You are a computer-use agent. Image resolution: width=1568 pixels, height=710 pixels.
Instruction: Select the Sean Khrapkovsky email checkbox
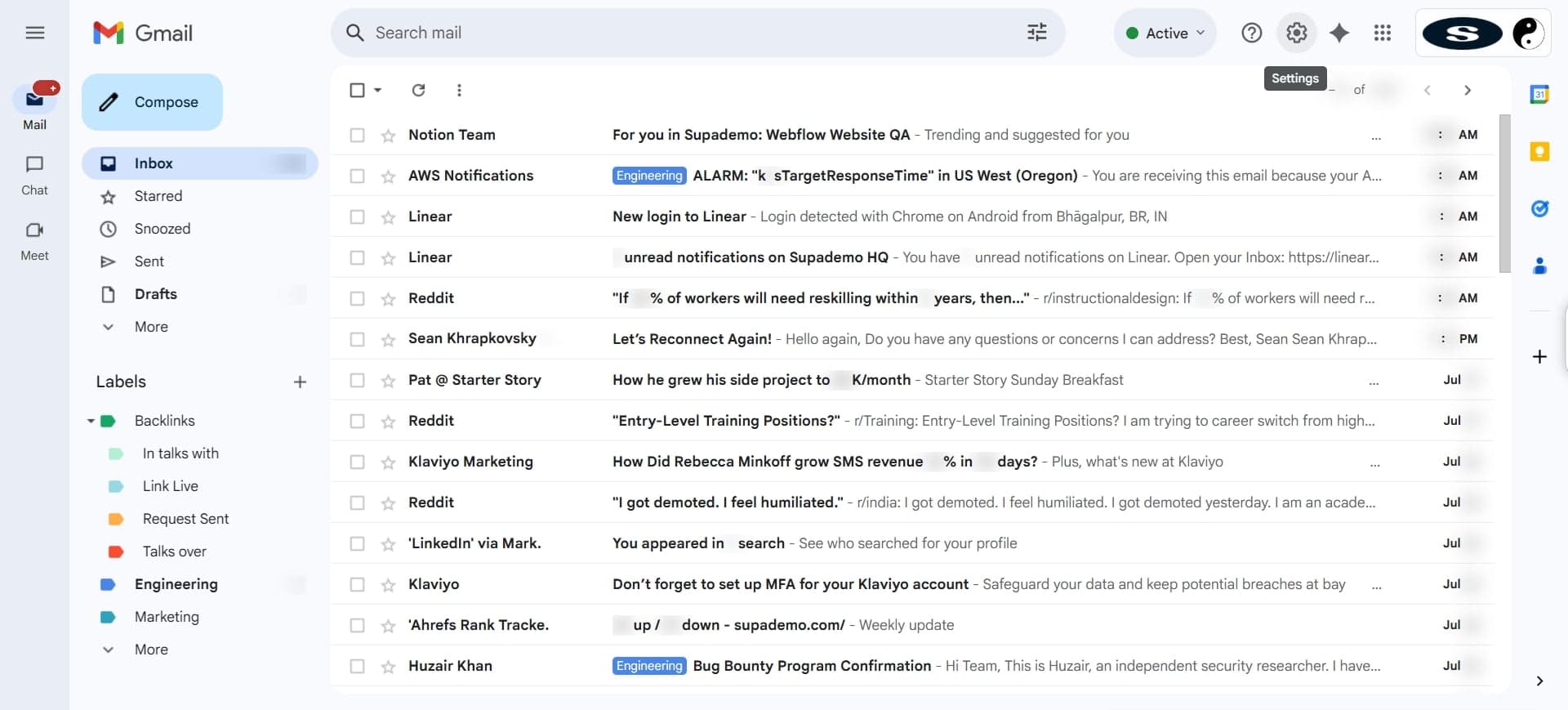[x=357, y=339]
